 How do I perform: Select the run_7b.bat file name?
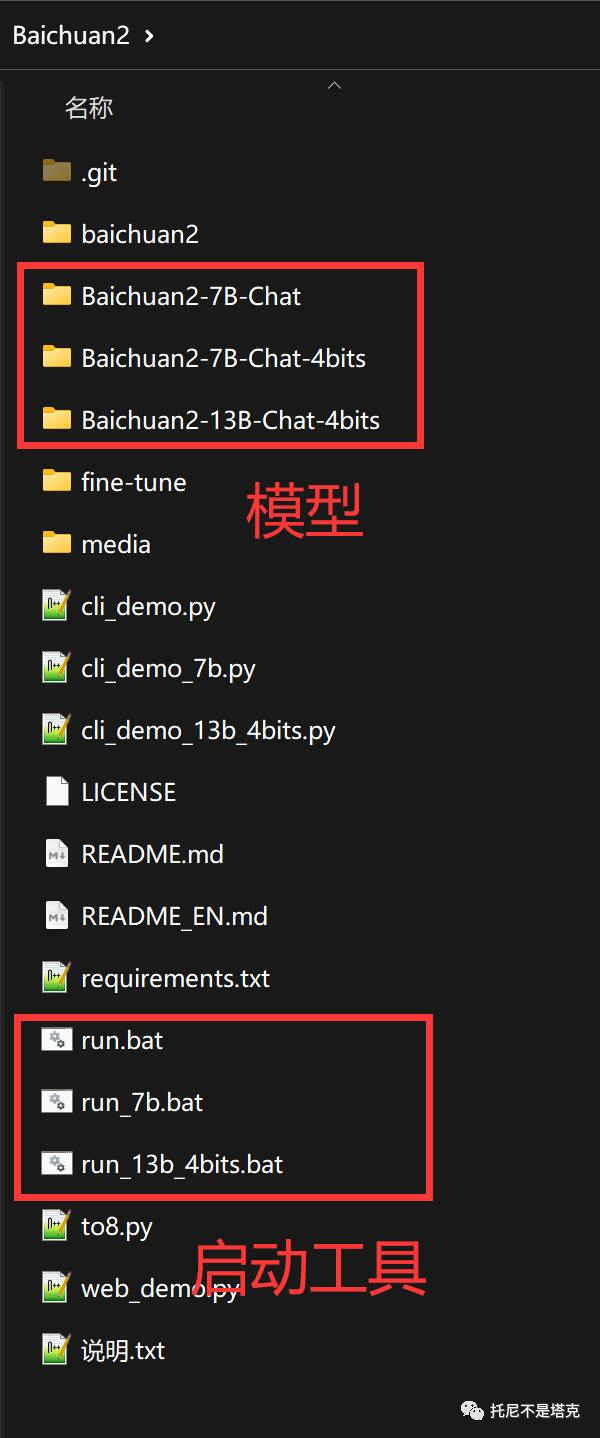142,1102
